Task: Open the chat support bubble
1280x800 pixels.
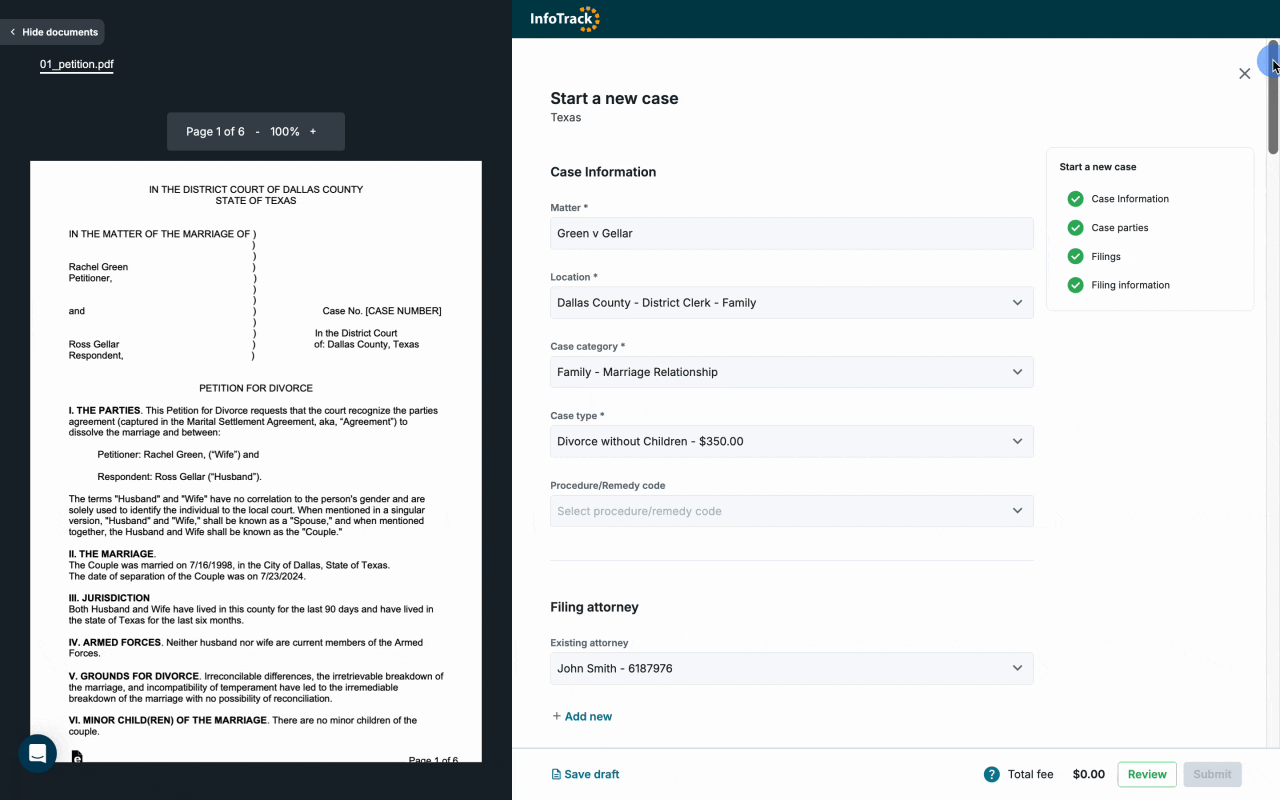Action: pos(37,753)
